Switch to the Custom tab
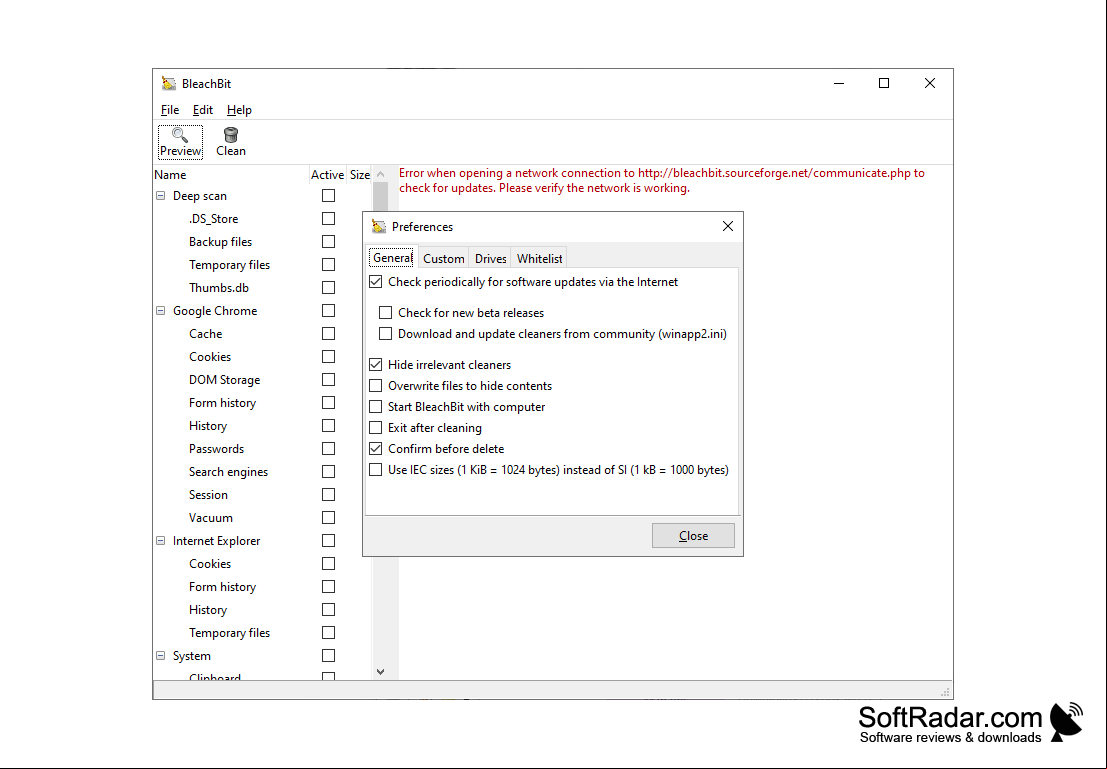 point(443,258)
